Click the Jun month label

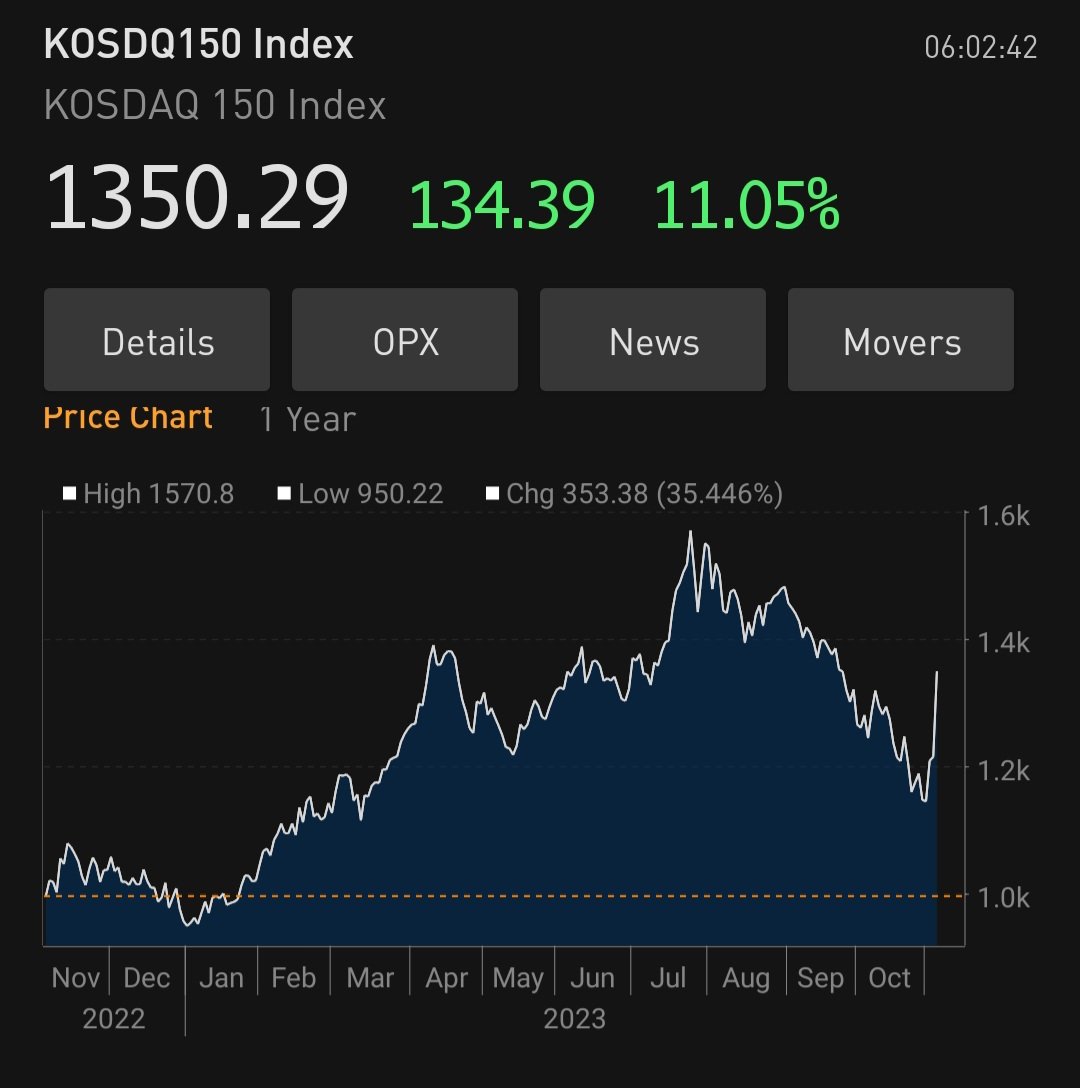[x=592, y=978]
